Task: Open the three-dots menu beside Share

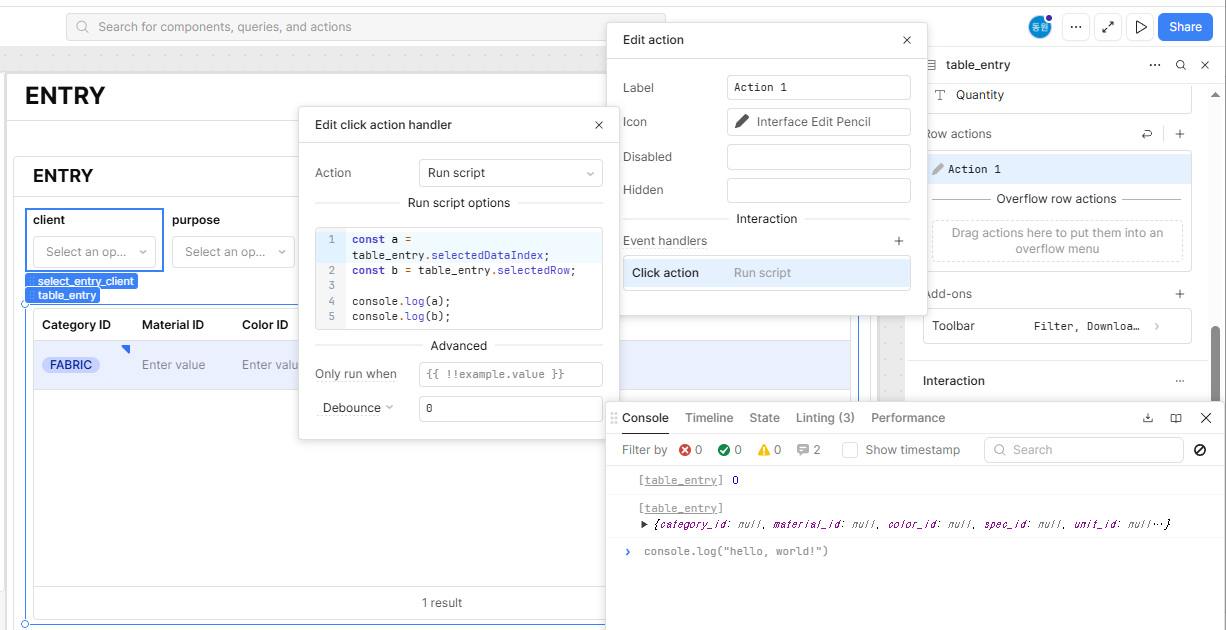Action: coord(1076,27)
